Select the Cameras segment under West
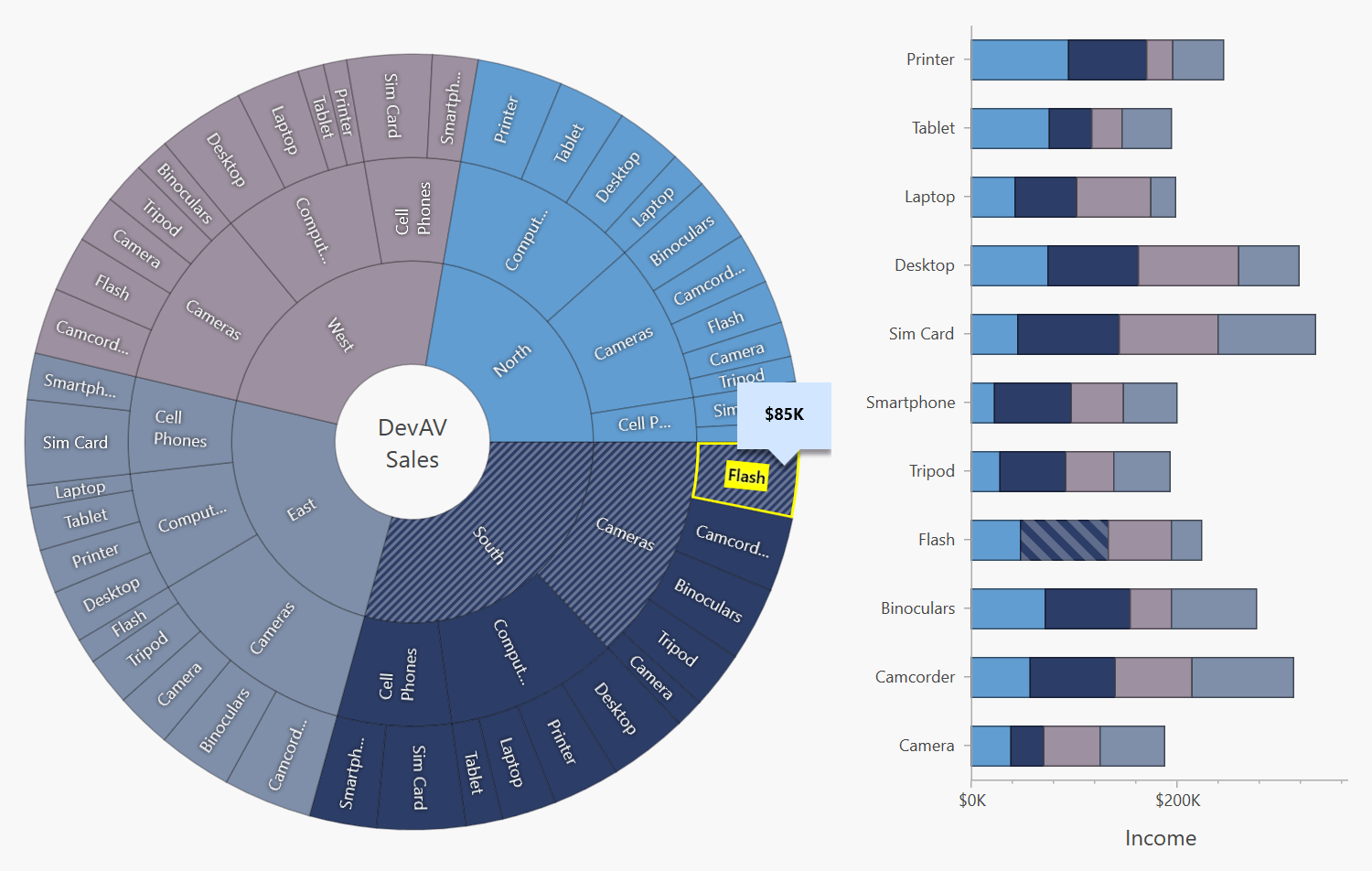This screenshot has height=871, width=1372. tap(212, 320)
